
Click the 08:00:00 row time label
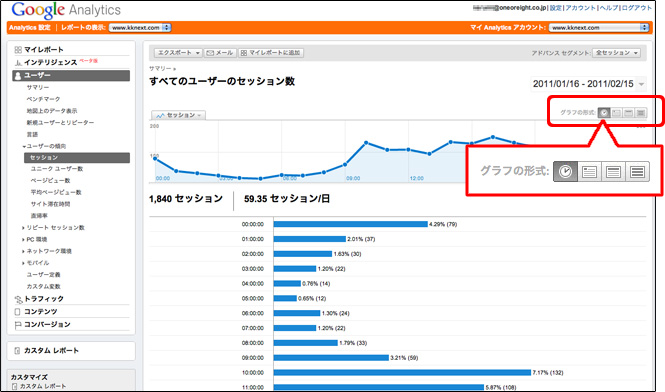coord(253,343)
